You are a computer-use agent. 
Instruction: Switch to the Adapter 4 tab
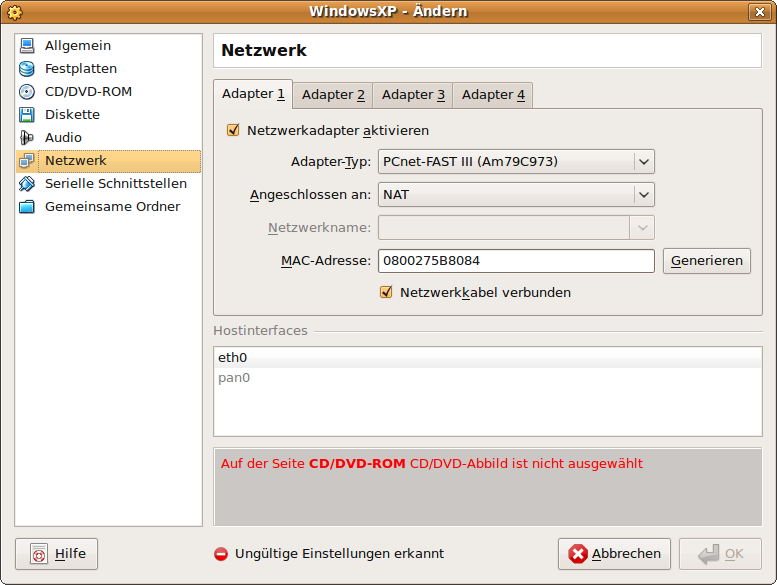493,95
